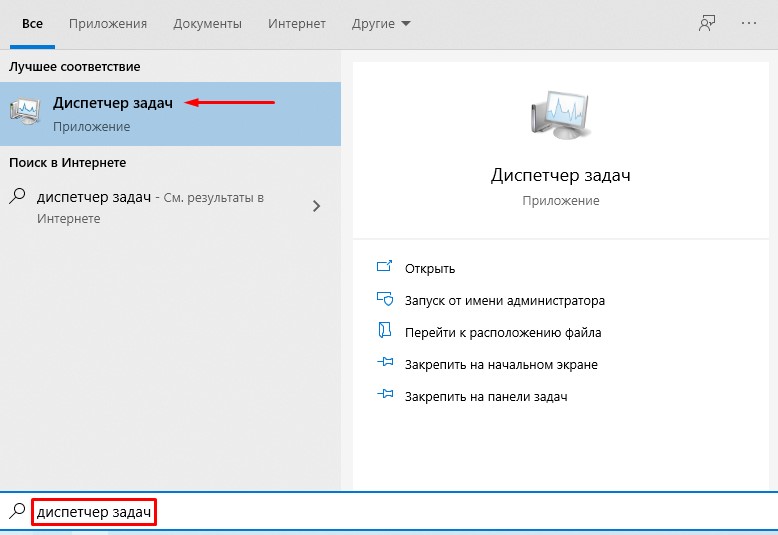Expand the Другие dropdown

pos(381,24)
